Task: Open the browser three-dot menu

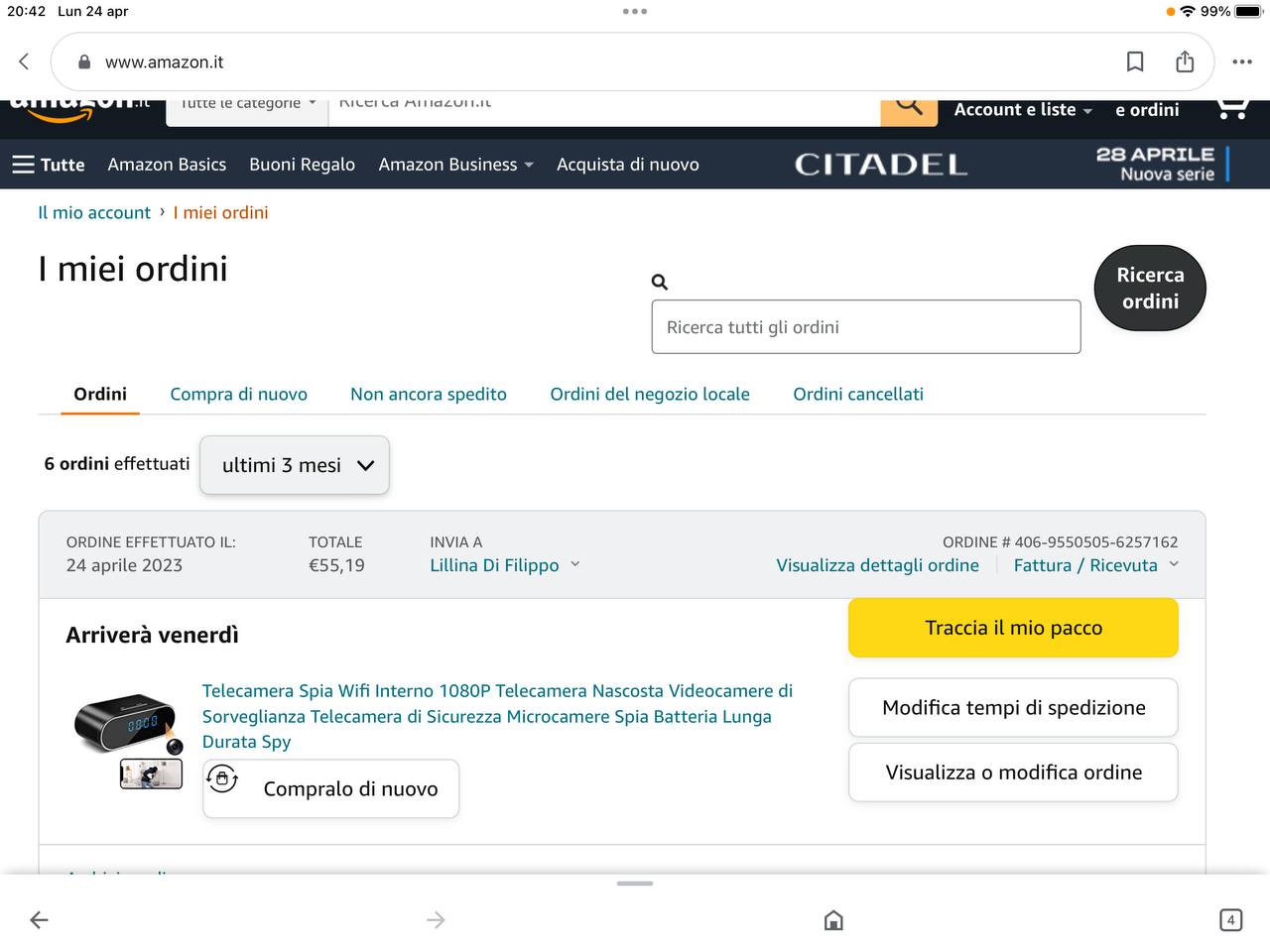Action: point(1242,61)
